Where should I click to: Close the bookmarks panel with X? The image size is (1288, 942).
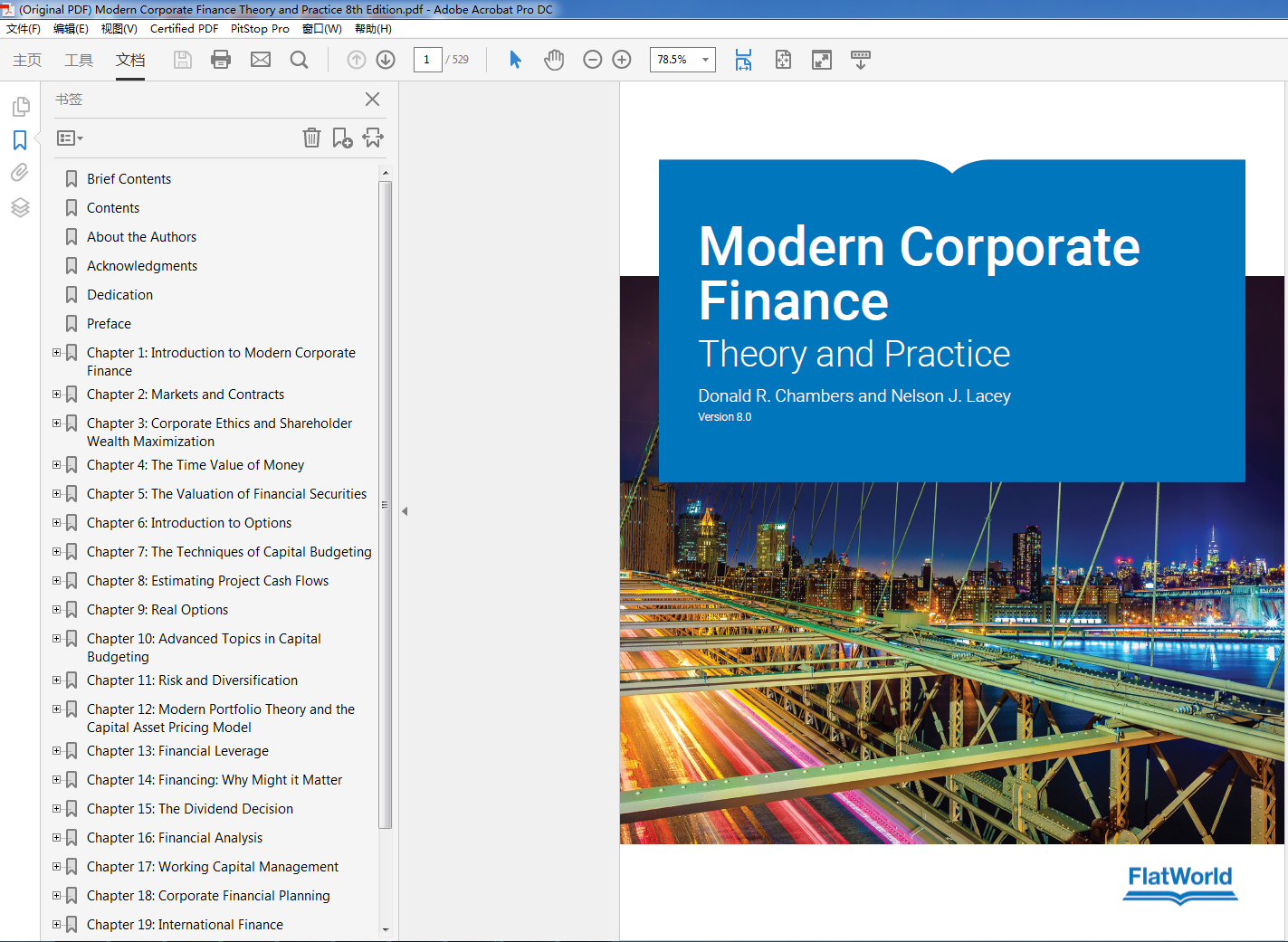pyautogui.click(x=372, y=100)
